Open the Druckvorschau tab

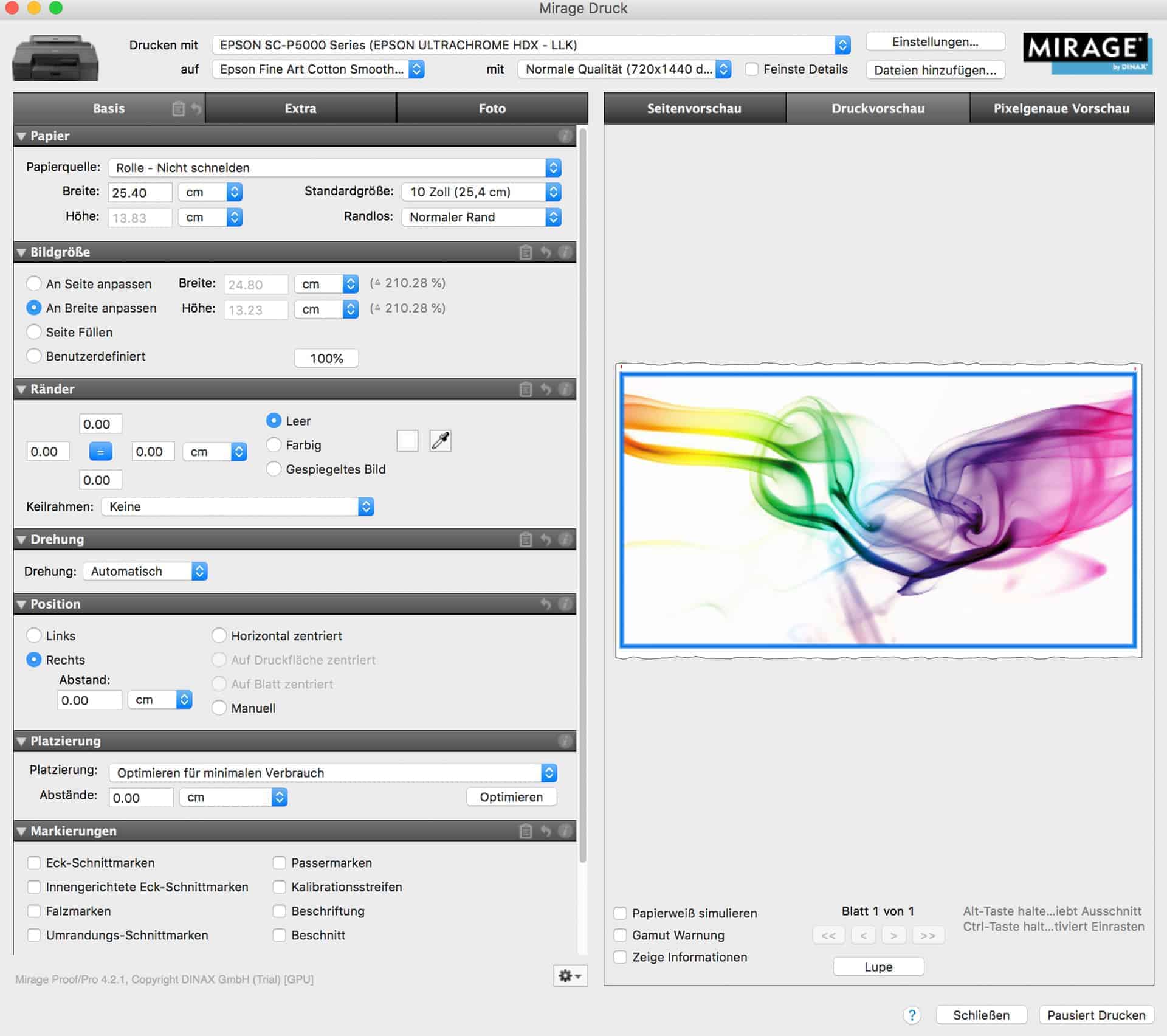click(877, 108)
